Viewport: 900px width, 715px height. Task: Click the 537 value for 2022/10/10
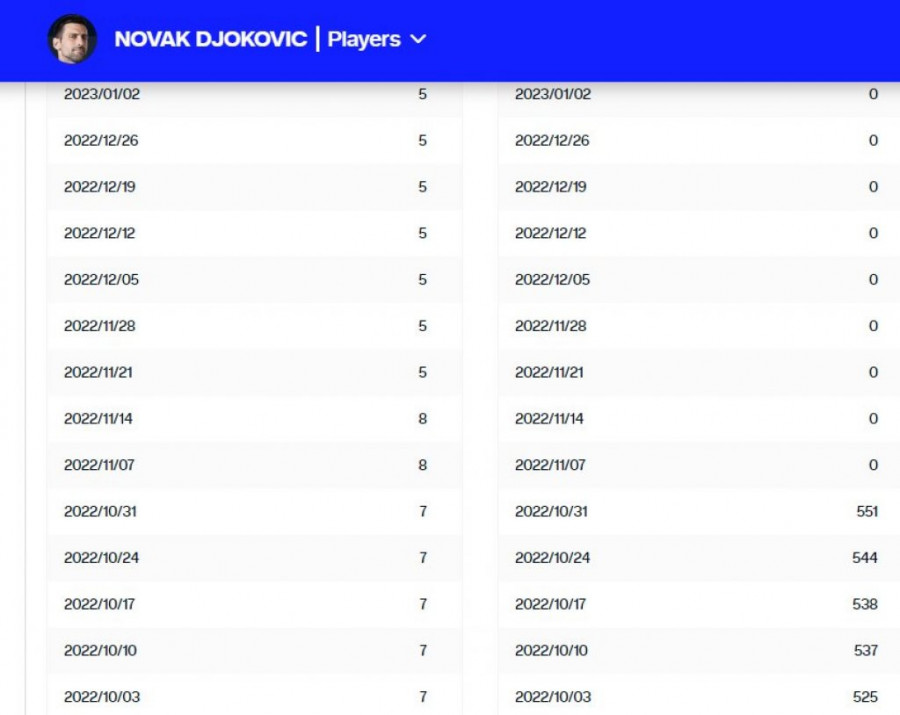[x=864, y=650]
